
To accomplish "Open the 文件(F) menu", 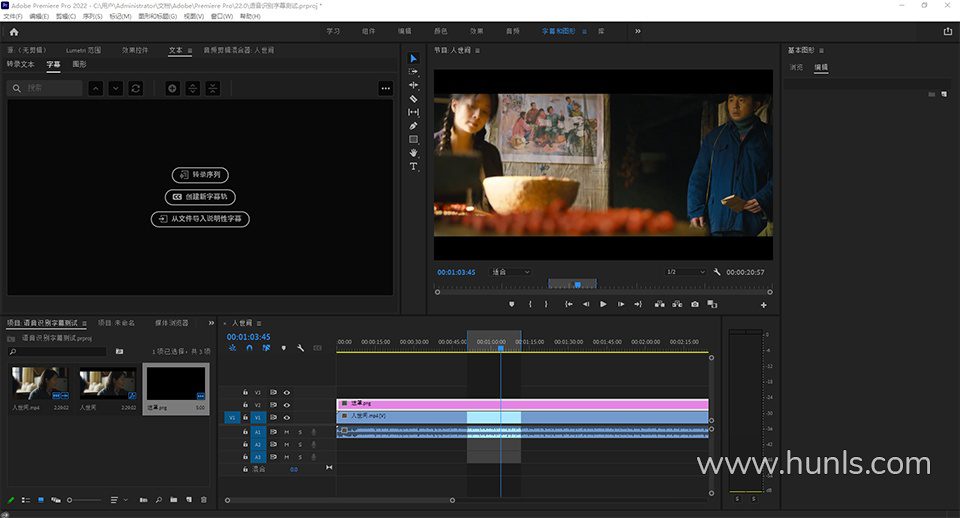I will (13, 17).
